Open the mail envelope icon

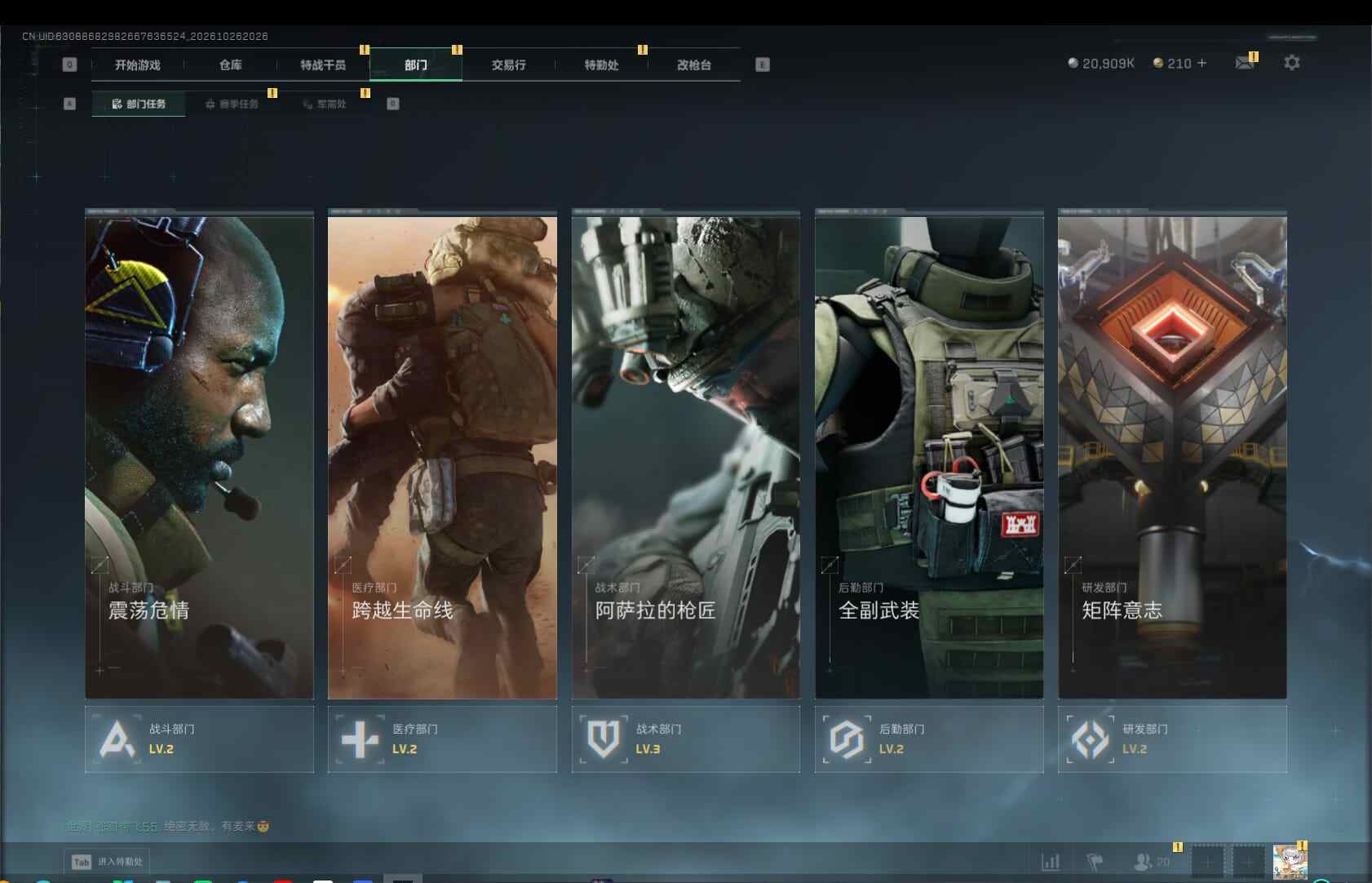tap(1245, 63)
